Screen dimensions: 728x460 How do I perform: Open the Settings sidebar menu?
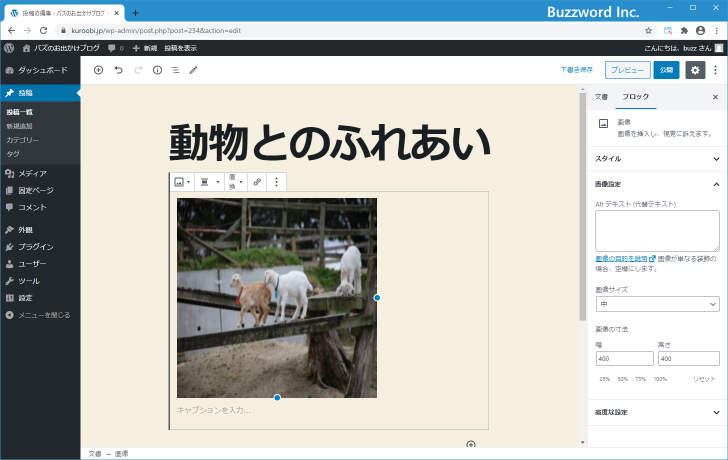[x=40, y=298]
